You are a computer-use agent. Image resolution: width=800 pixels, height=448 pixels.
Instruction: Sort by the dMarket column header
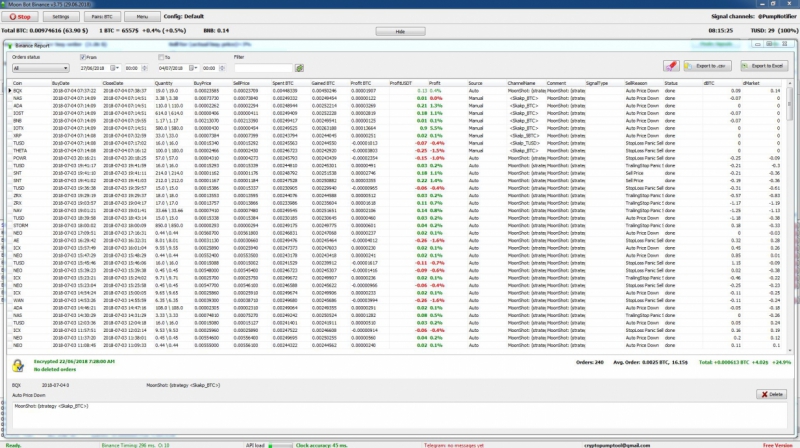[x=751, y=83]
